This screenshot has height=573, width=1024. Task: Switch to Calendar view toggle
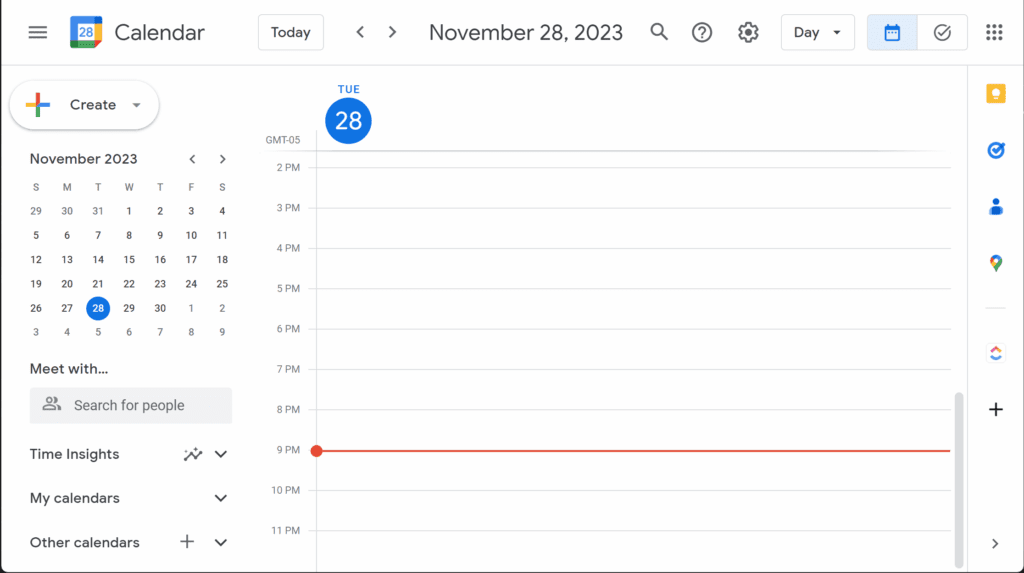(892, 32)
